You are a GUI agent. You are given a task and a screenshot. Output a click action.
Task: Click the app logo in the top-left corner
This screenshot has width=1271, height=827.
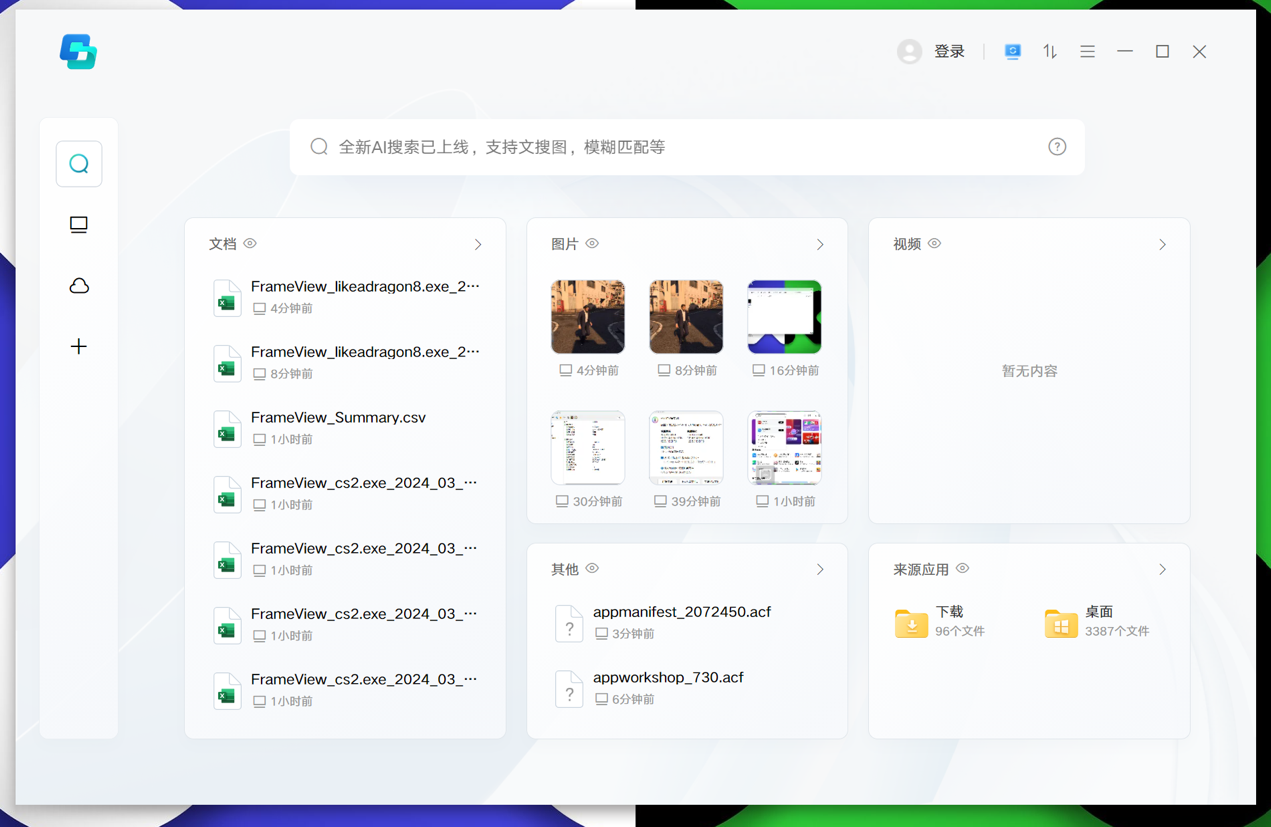click(x=78, y=52)
